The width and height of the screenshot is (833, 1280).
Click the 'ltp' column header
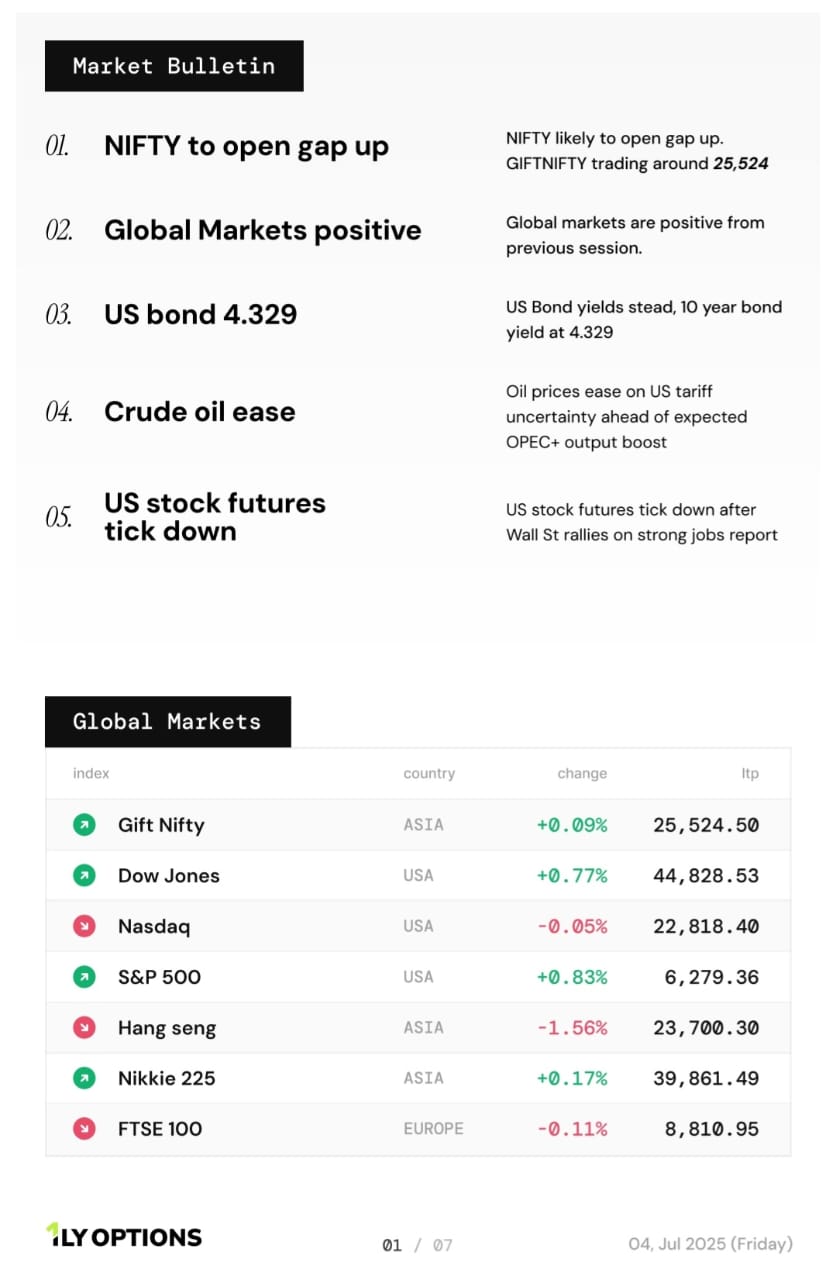(x=750, y=773)
